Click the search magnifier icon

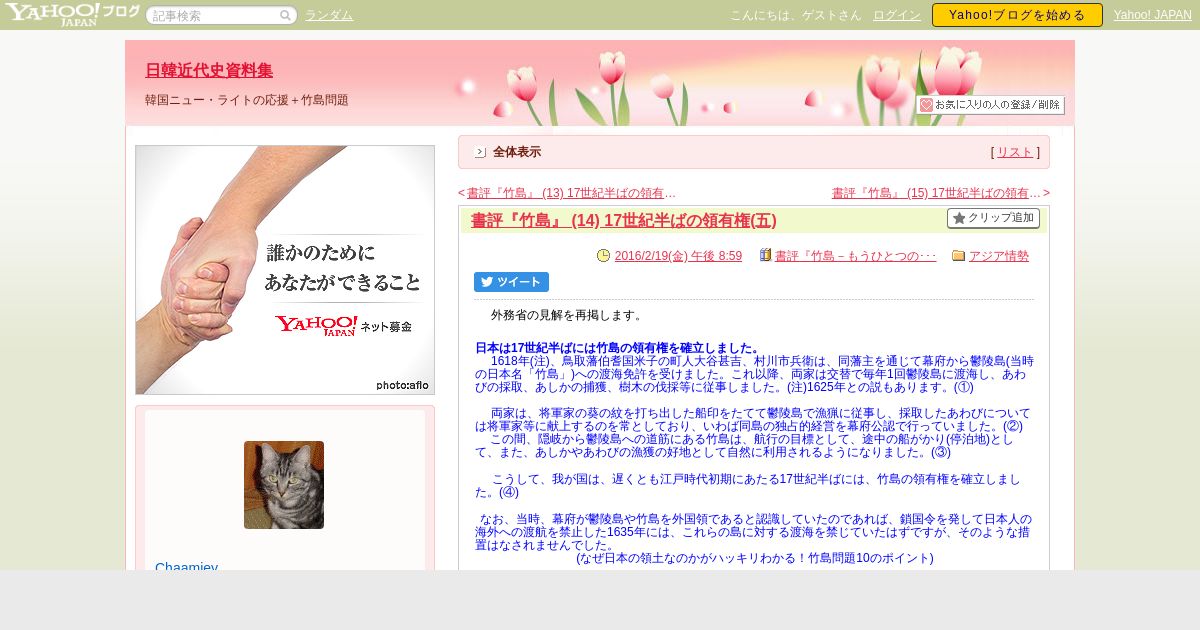(286, 15)
